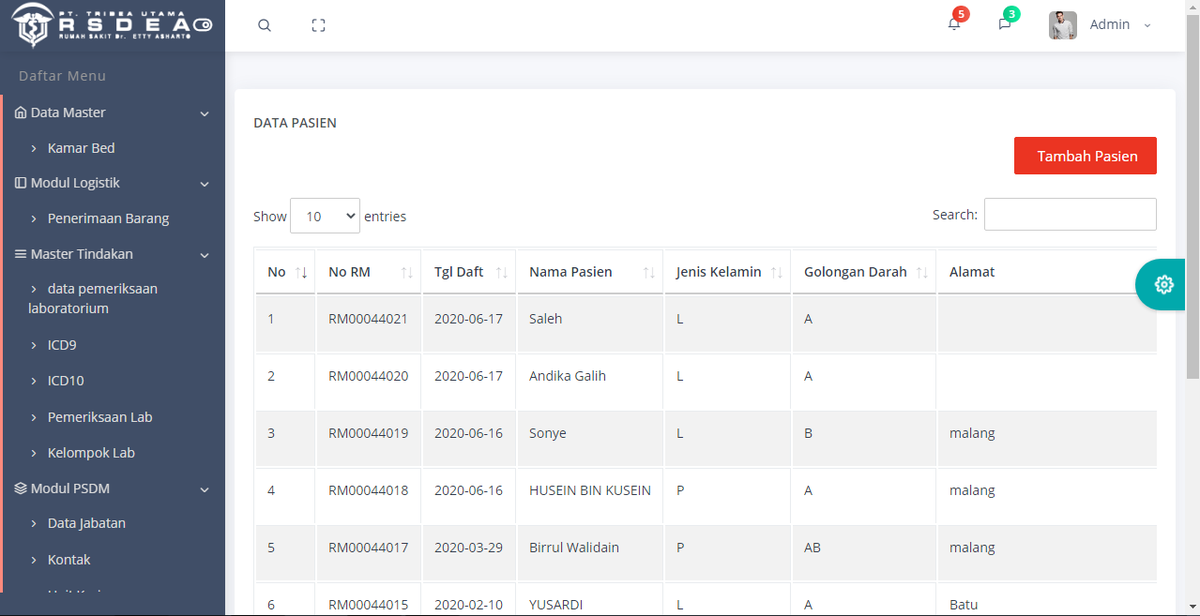Click patient name Sonye

(548, 433)
